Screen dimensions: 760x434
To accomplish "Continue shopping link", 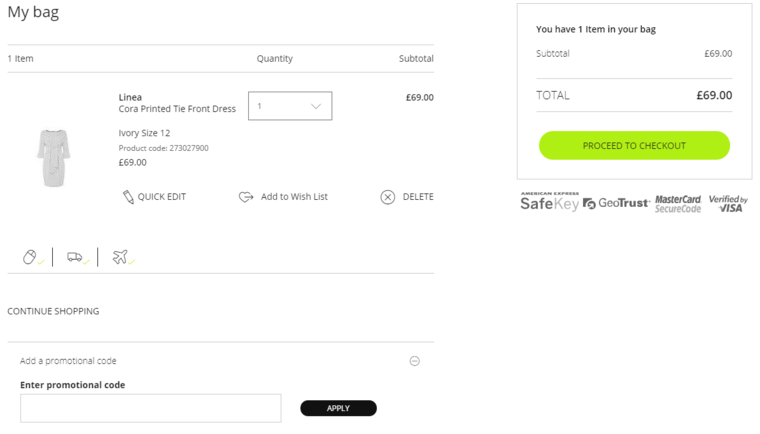I will 53,311.
